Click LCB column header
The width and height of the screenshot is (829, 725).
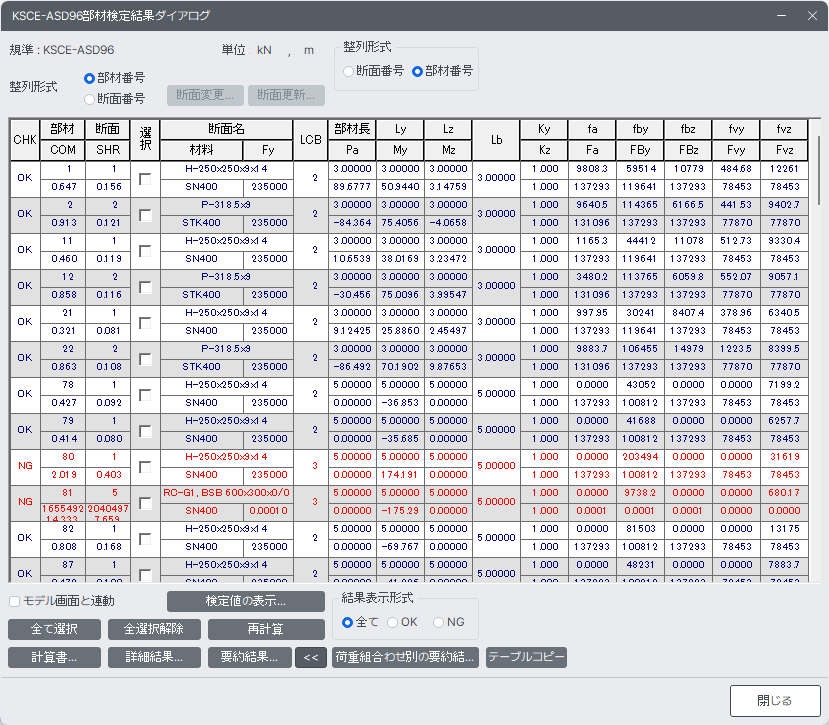click(310, 140)
